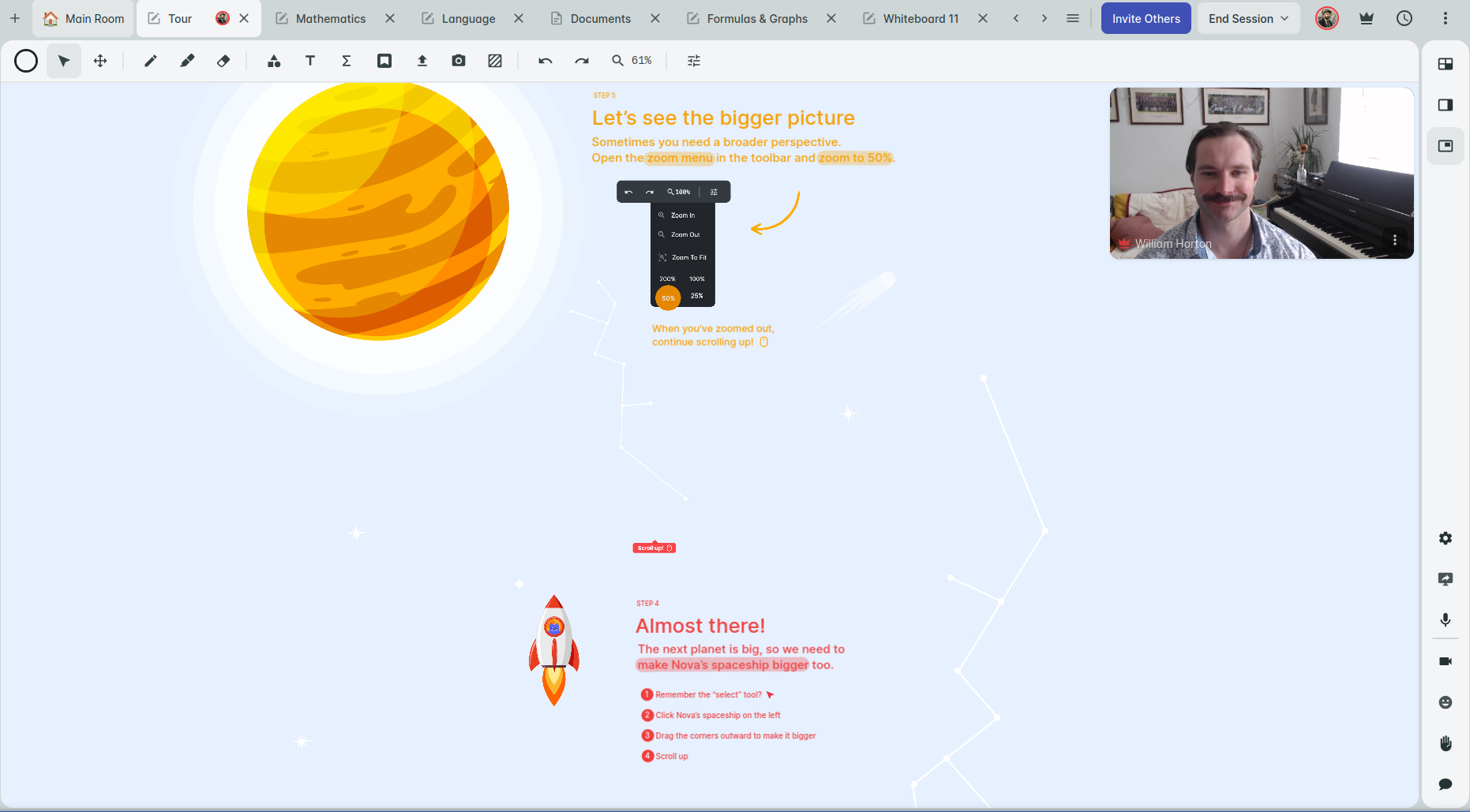Raise your hand
The height and width of the screenshot is (812, 1470).
click(x=1446, y=743)
